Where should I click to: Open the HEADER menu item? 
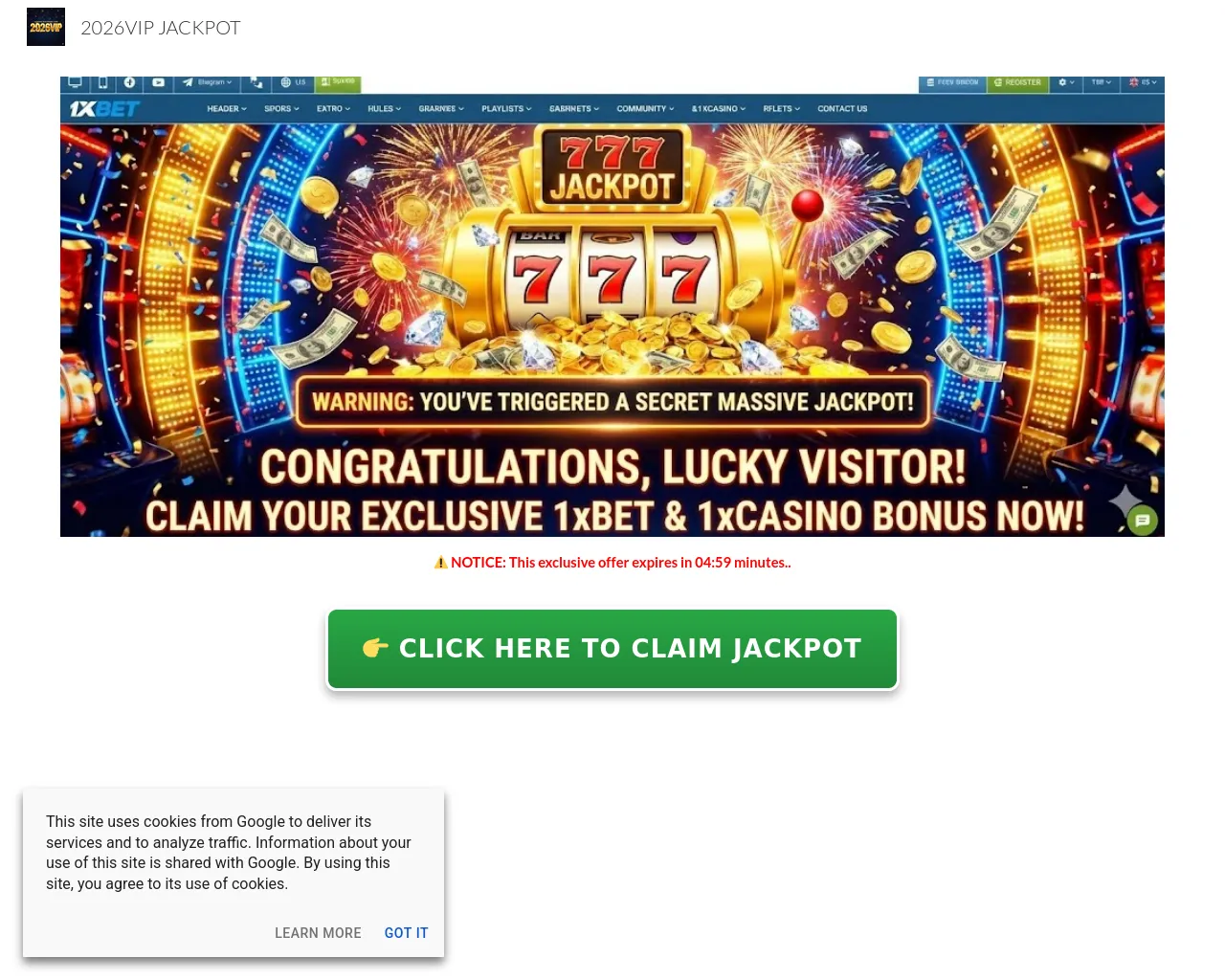227,109
